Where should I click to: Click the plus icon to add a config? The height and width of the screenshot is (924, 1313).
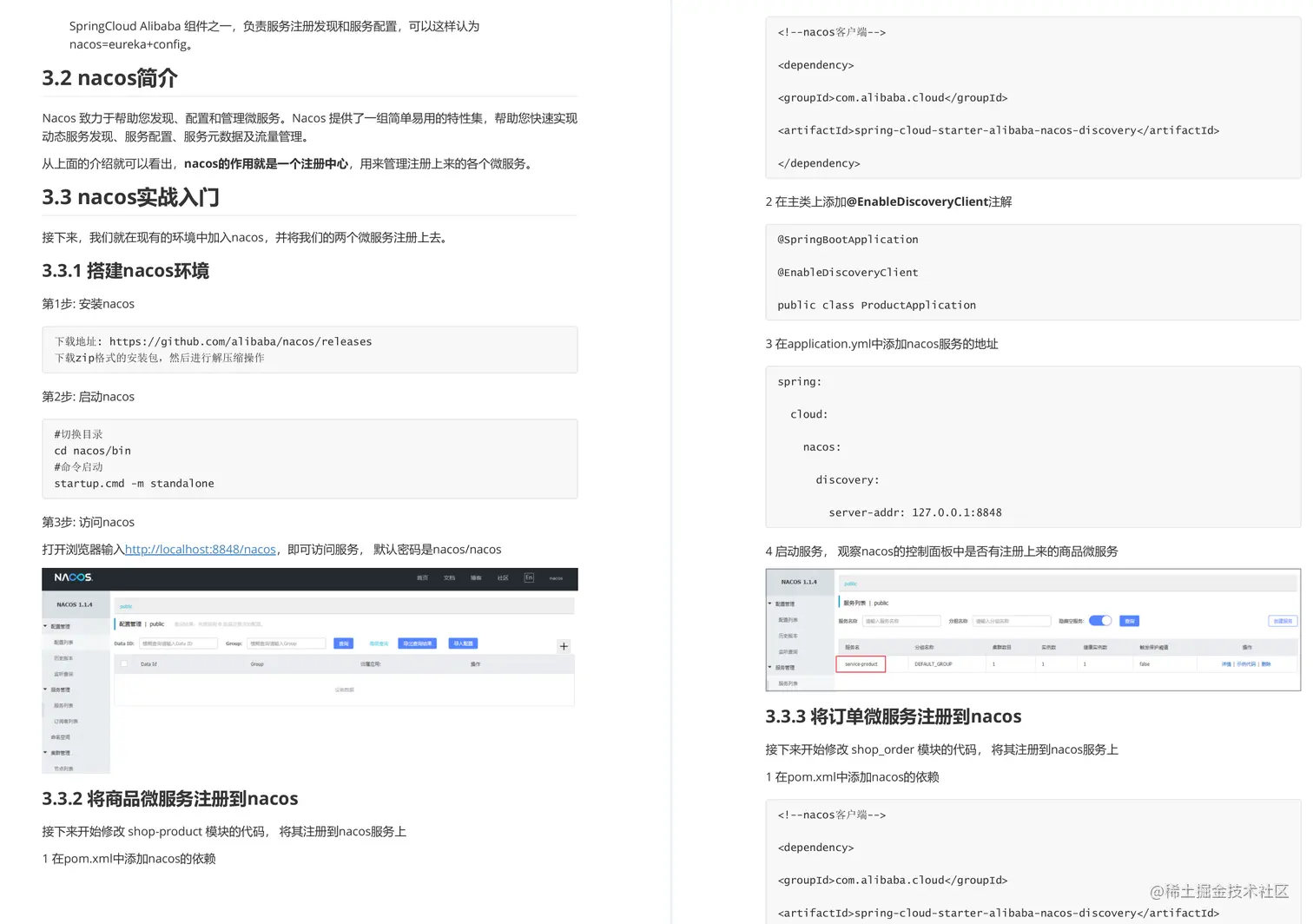tap(564, 646)
